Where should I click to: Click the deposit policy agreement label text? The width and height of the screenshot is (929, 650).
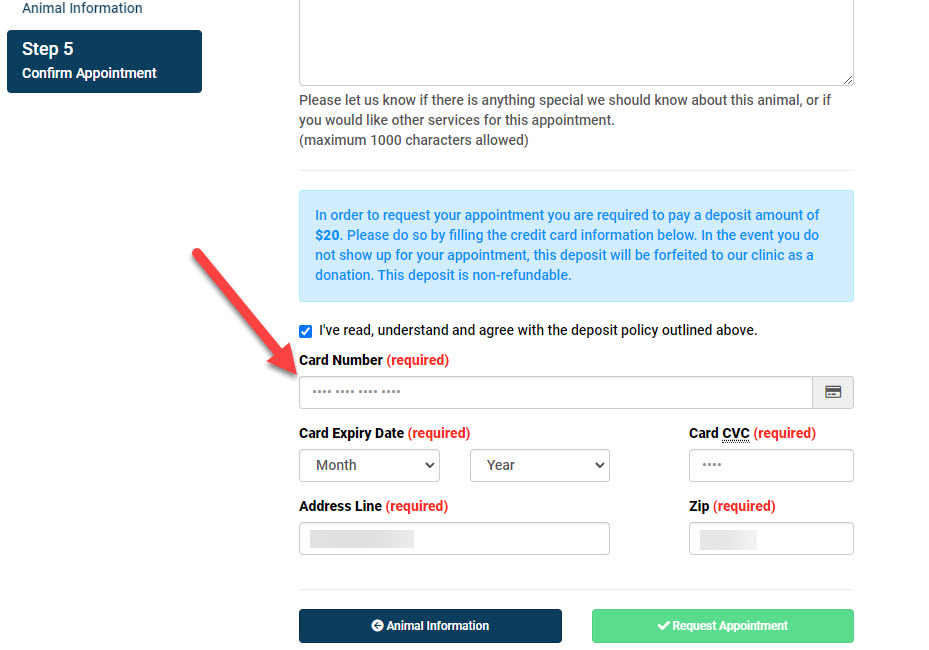538,330
